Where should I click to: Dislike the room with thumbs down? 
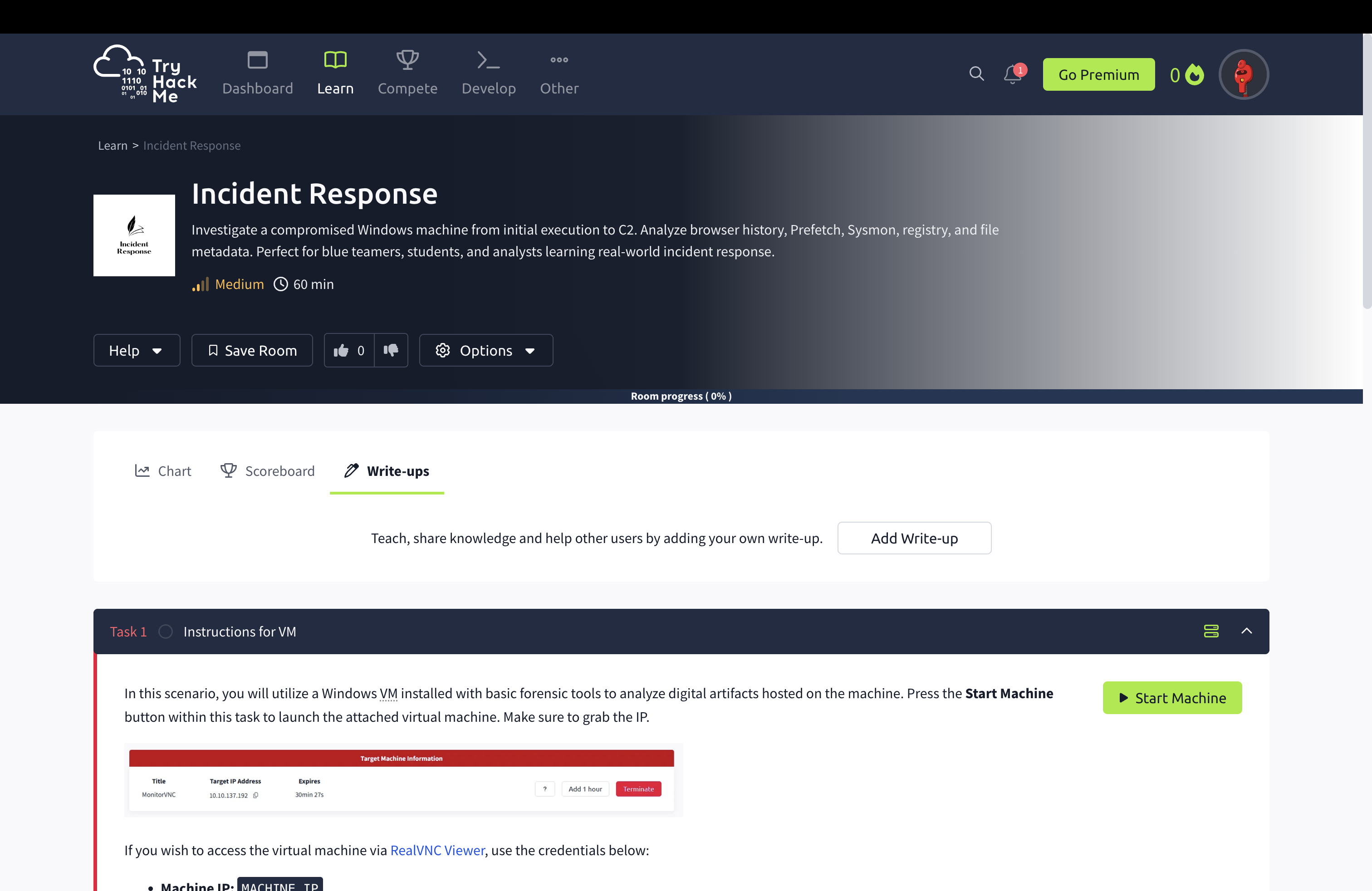coord(391,350)
